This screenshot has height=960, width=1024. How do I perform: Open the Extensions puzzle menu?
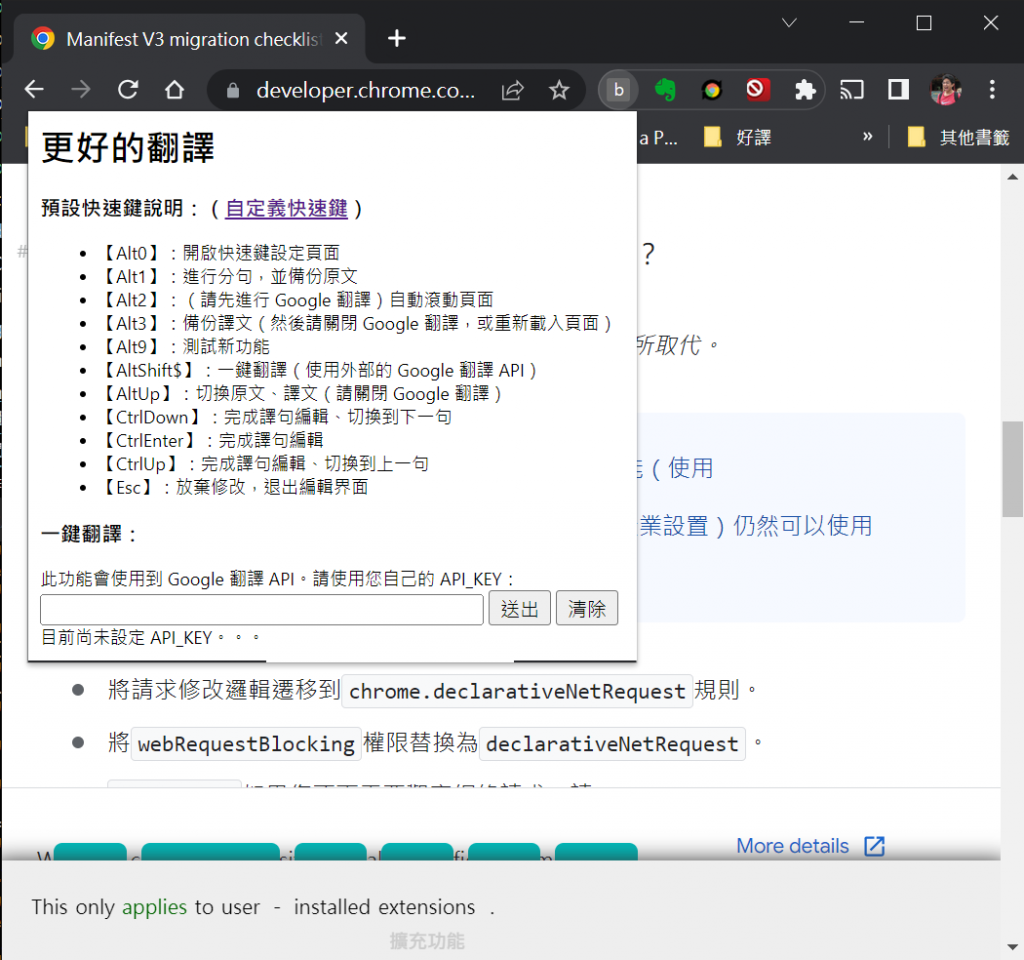click(805, 89)
